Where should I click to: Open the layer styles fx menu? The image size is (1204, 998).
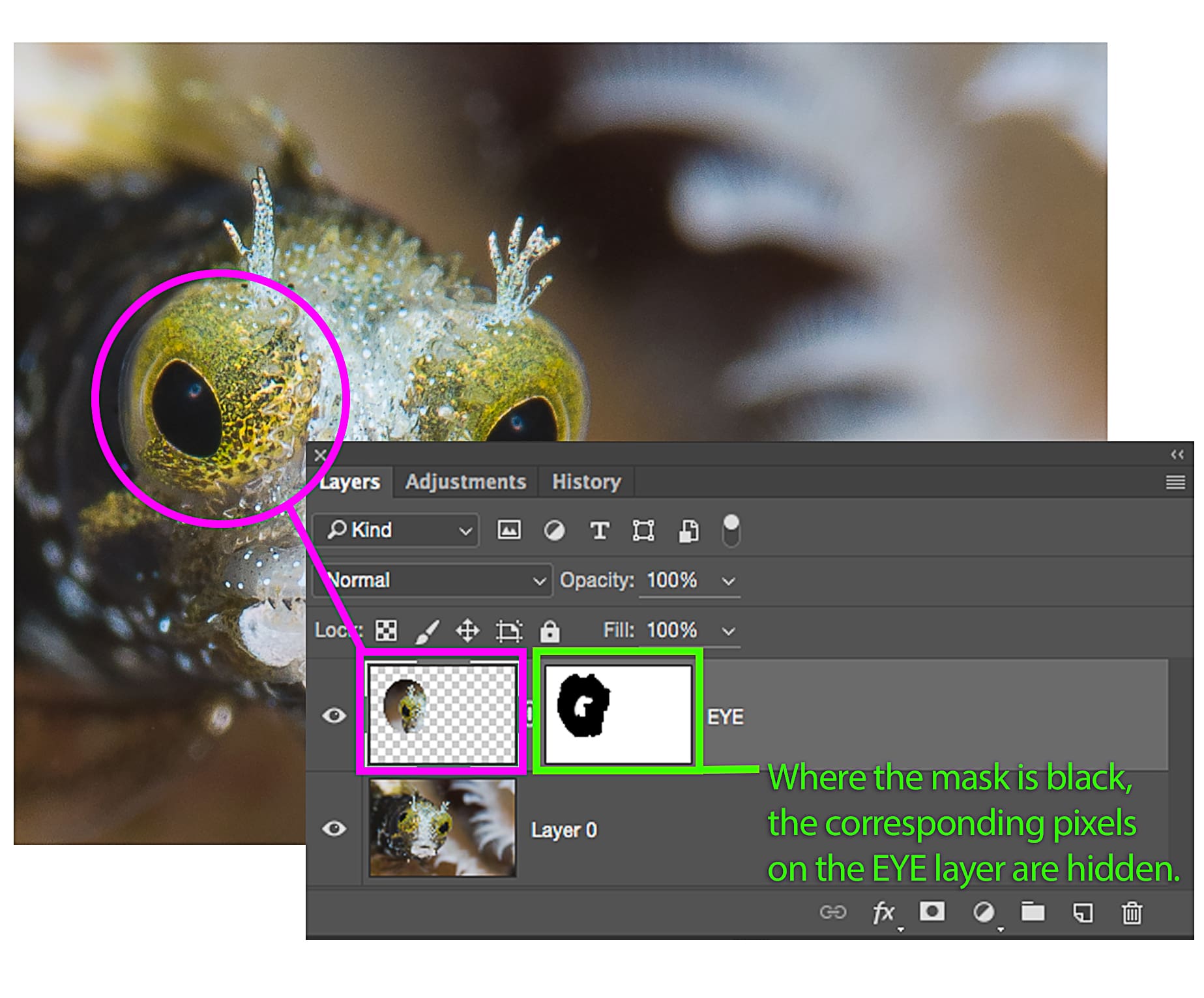[885, 913]
